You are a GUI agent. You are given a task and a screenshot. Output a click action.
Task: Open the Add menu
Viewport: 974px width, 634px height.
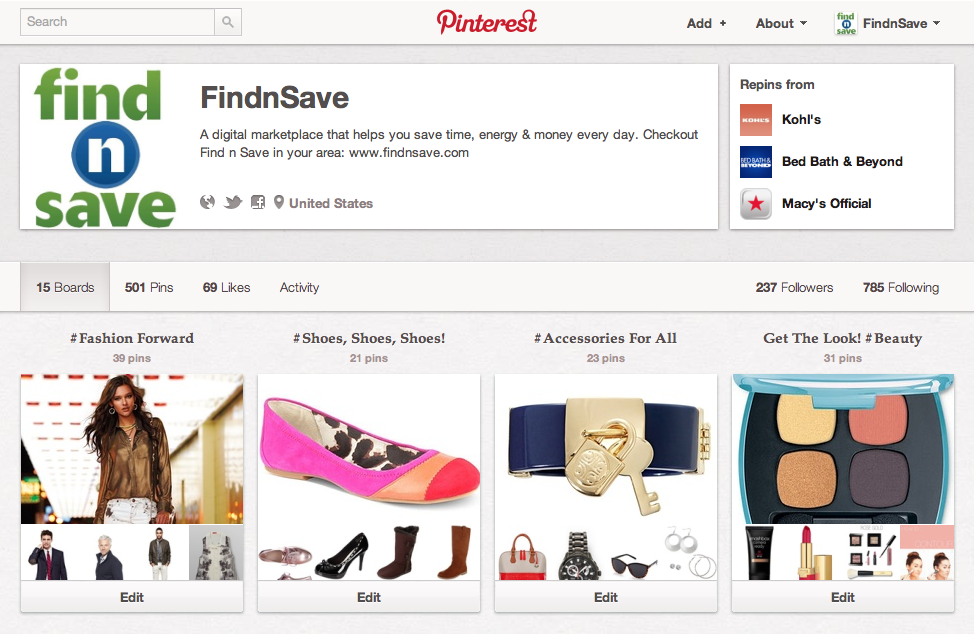pos(706,24)
